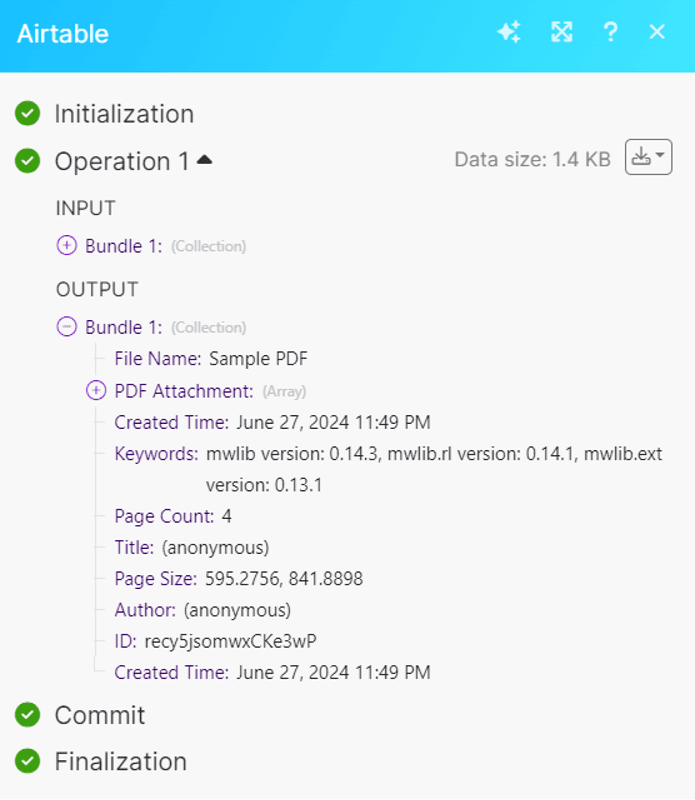Click the File Name field label
This screenshot has width=695, height=800.
click(x=158, y=359)
